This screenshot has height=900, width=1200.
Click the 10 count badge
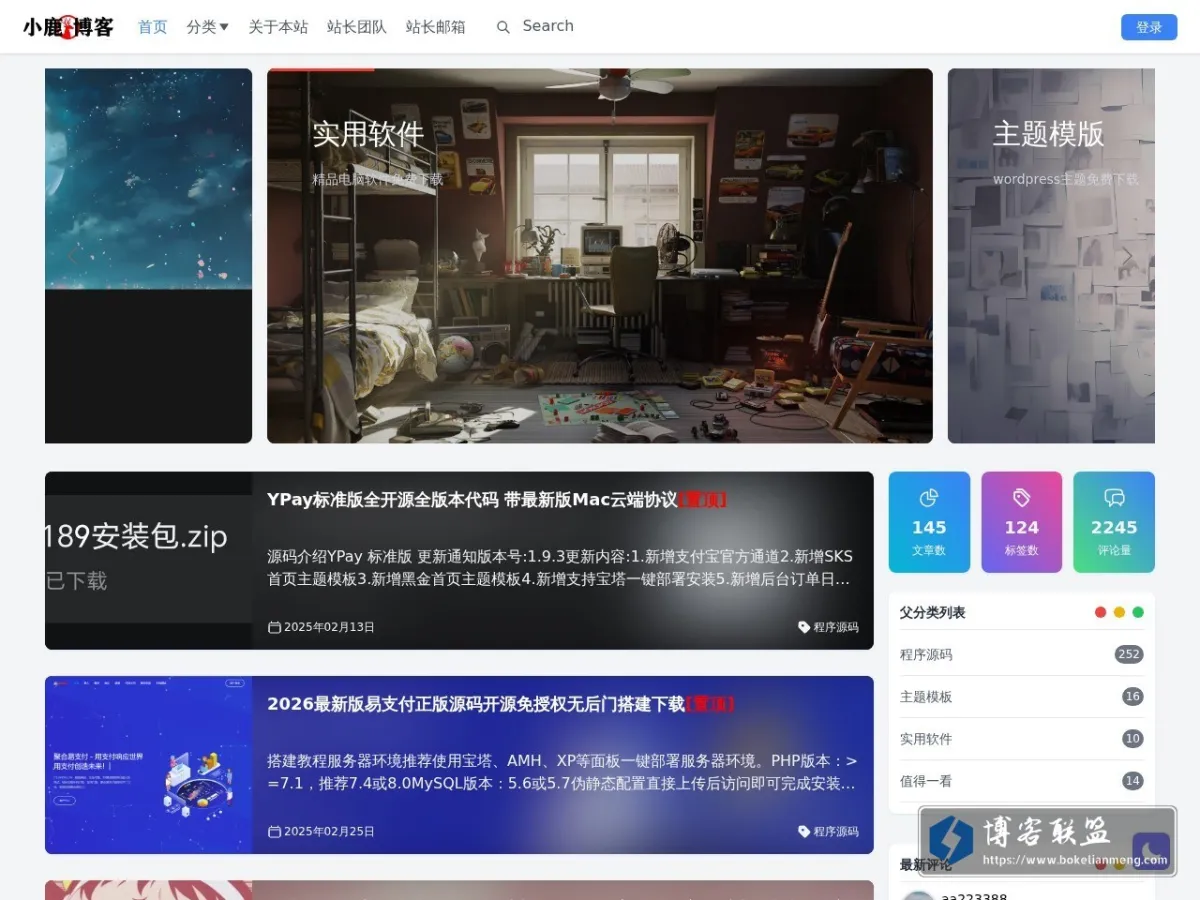[x=1132, y=739]
